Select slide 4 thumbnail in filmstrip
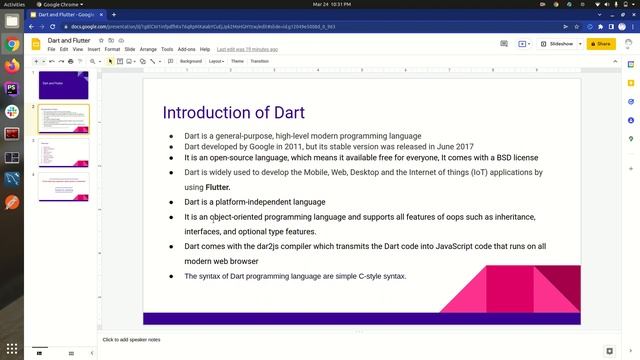Image resolution: width=640 pixels, height=360 pixels. pos(64,187)
